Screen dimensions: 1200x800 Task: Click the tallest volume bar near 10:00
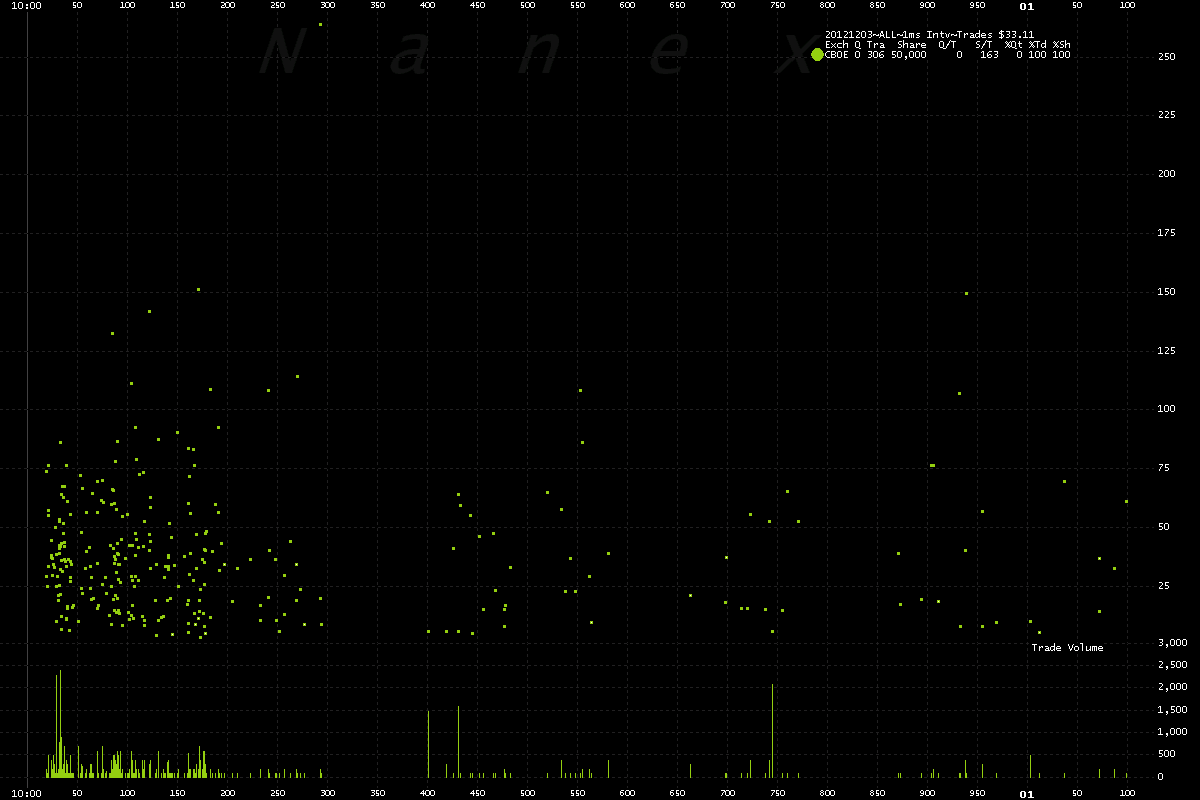(60, 724)
